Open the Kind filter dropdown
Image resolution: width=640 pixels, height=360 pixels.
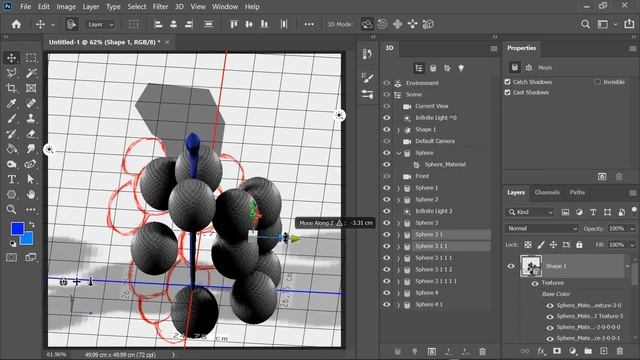tap(530, 212)
